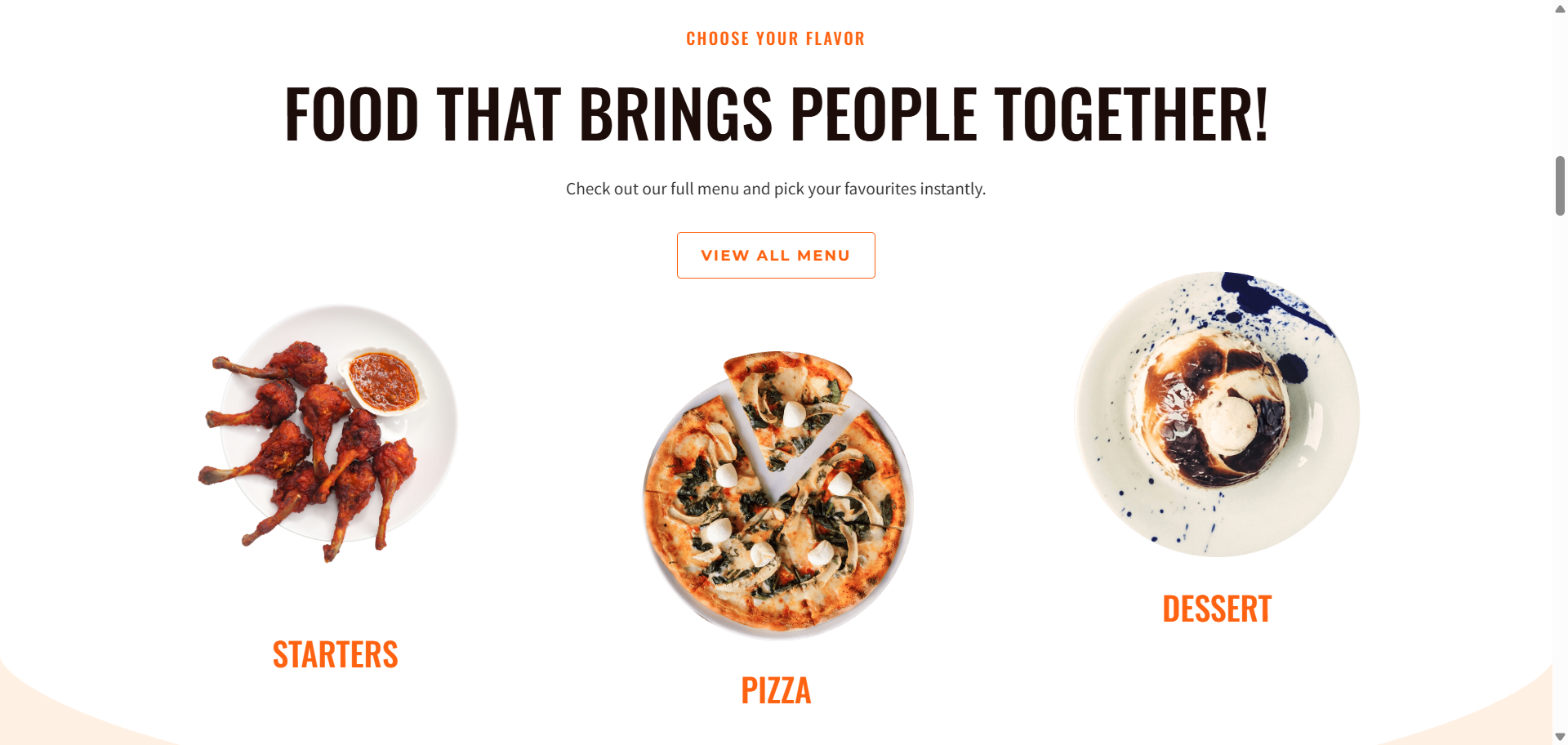The width and height of the screenshot is (1568, 745).
Task: Click the full menu description text
Action: click(x=776, y=189)
